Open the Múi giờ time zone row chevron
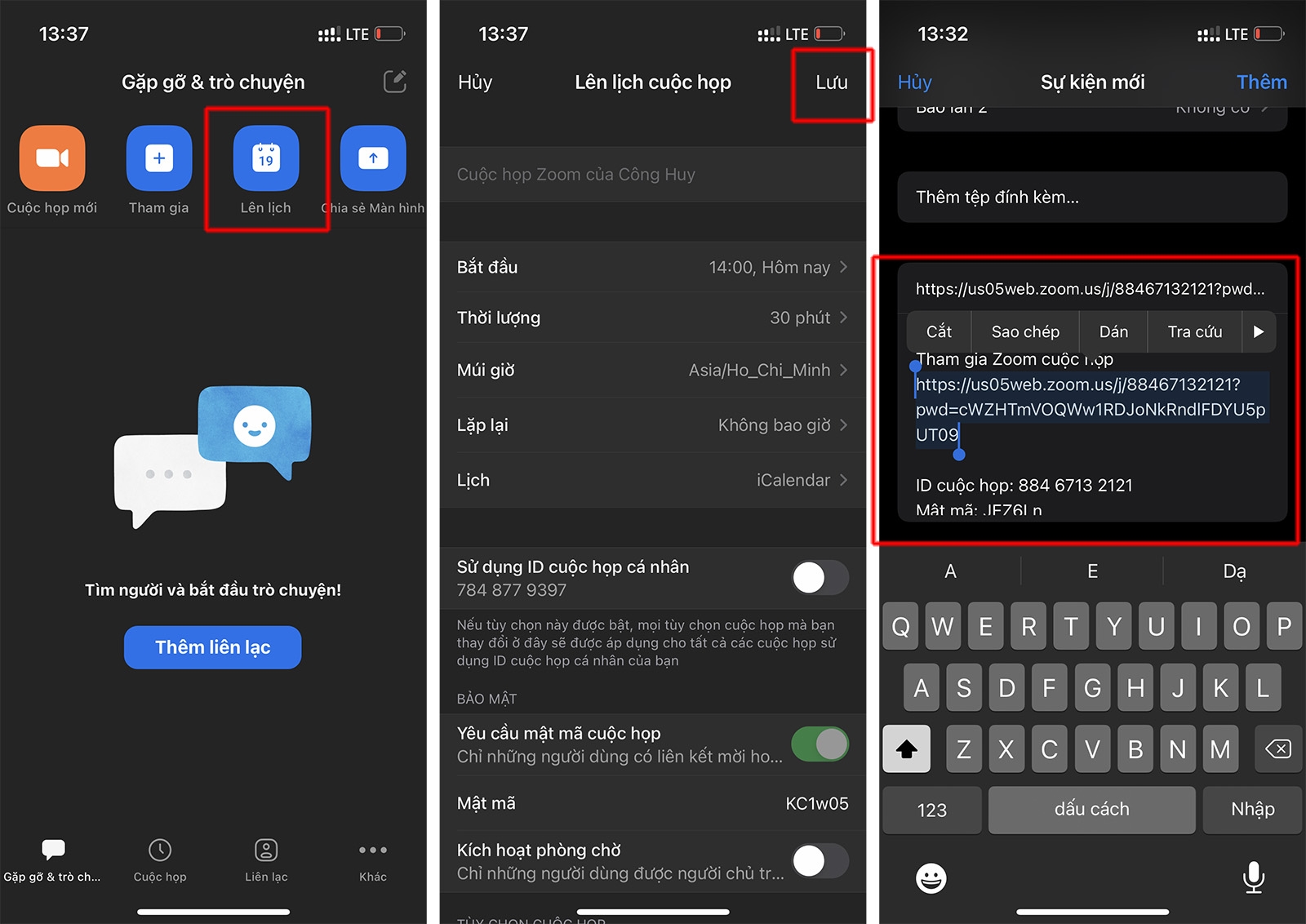The height and width of the screenshot is (924, 1306). (x=843, y=370)
